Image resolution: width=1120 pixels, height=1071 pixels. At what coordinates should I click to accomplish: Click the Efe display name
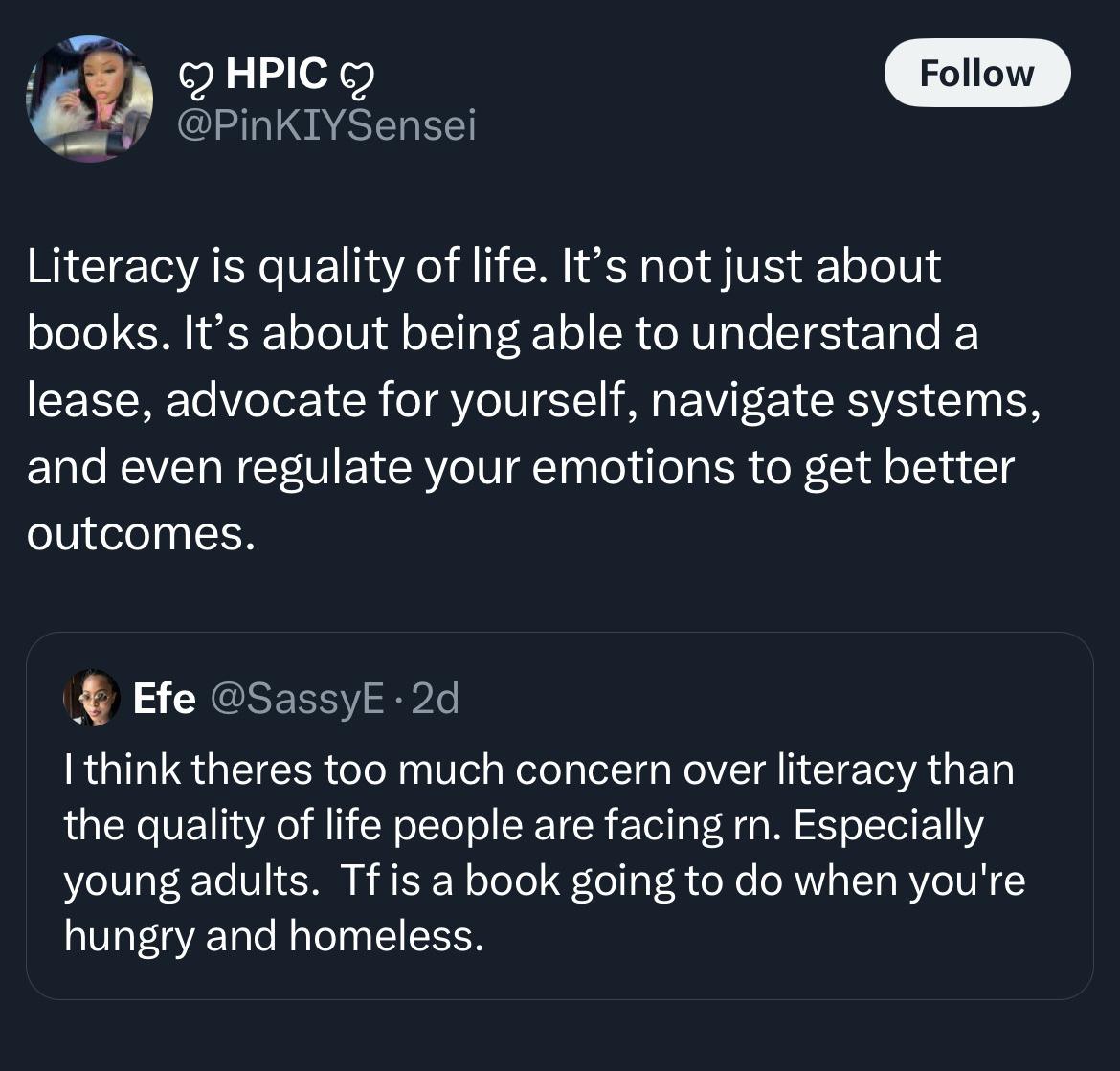click(165, 698)
